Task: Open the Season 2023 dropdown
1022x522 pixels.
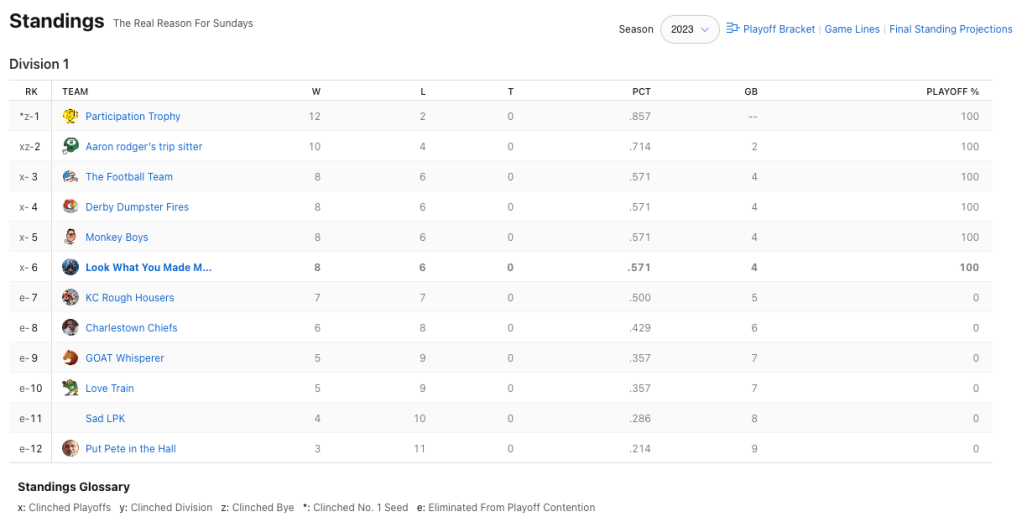Action: point(689,30)
